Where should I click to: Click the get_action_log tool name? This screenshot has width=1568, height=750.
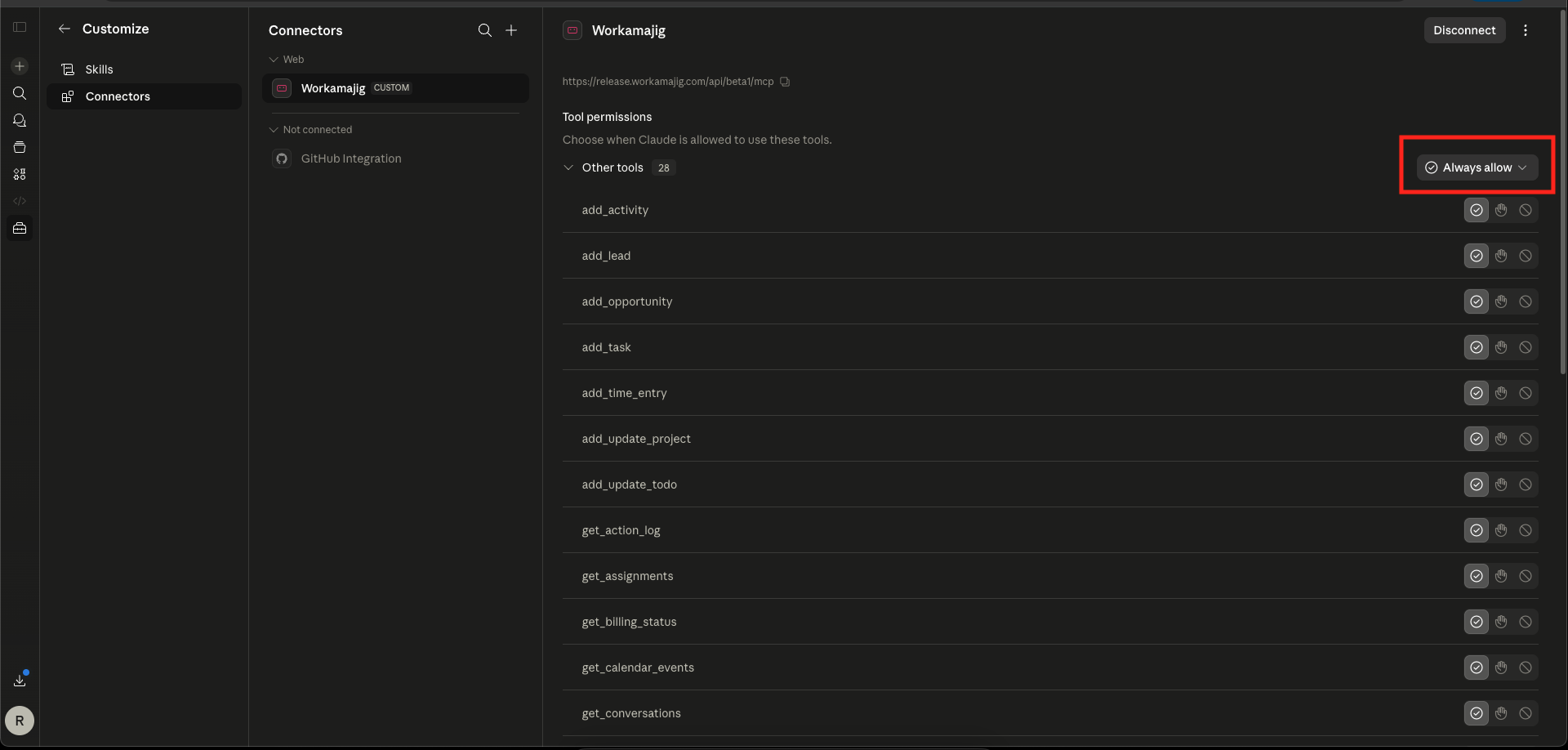[621, 530]
